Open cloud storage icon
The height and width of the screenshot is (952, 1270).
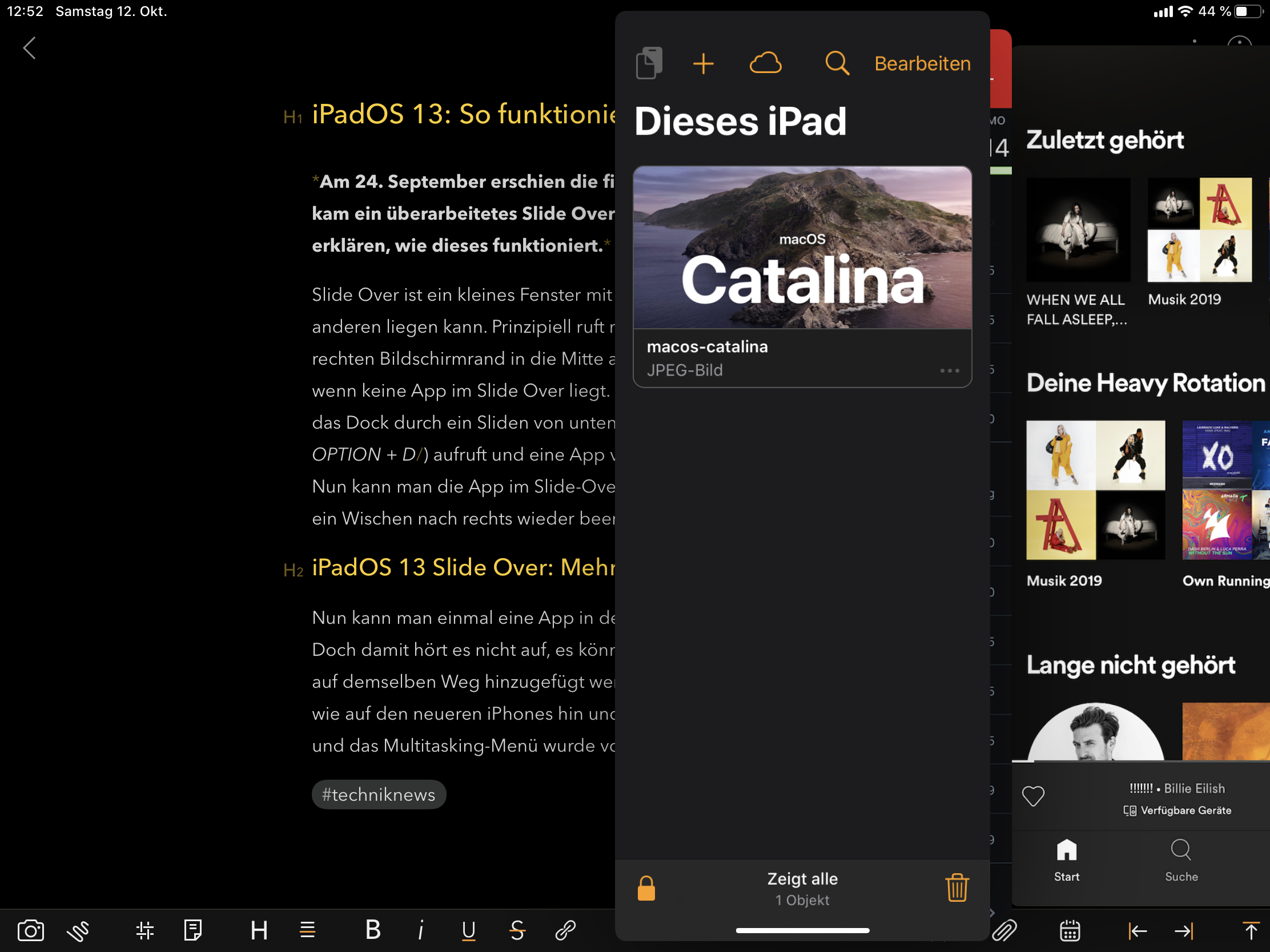click(x=765, y=63)
